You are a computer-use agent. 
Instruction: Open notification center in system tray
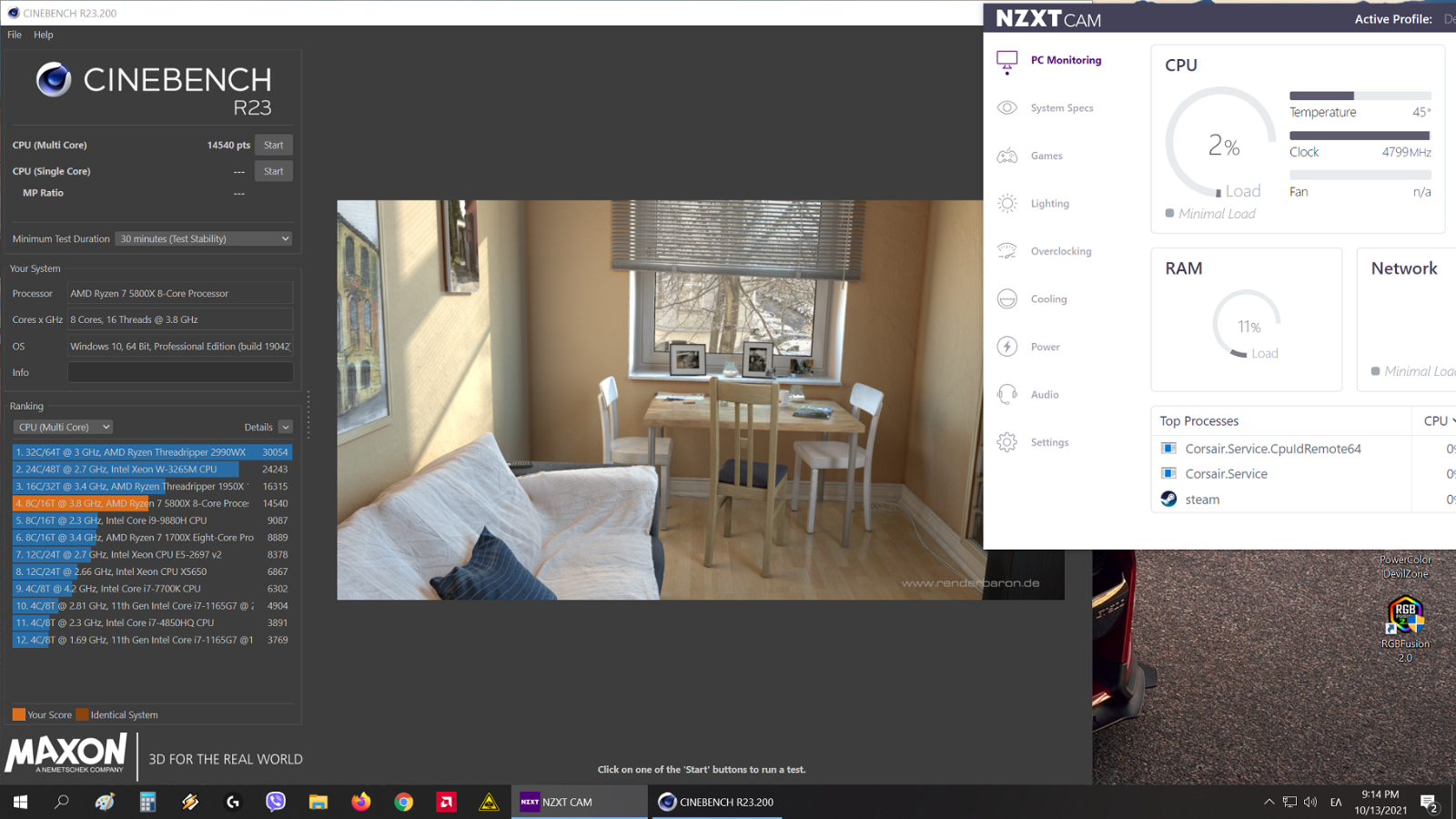(1430, 803)
